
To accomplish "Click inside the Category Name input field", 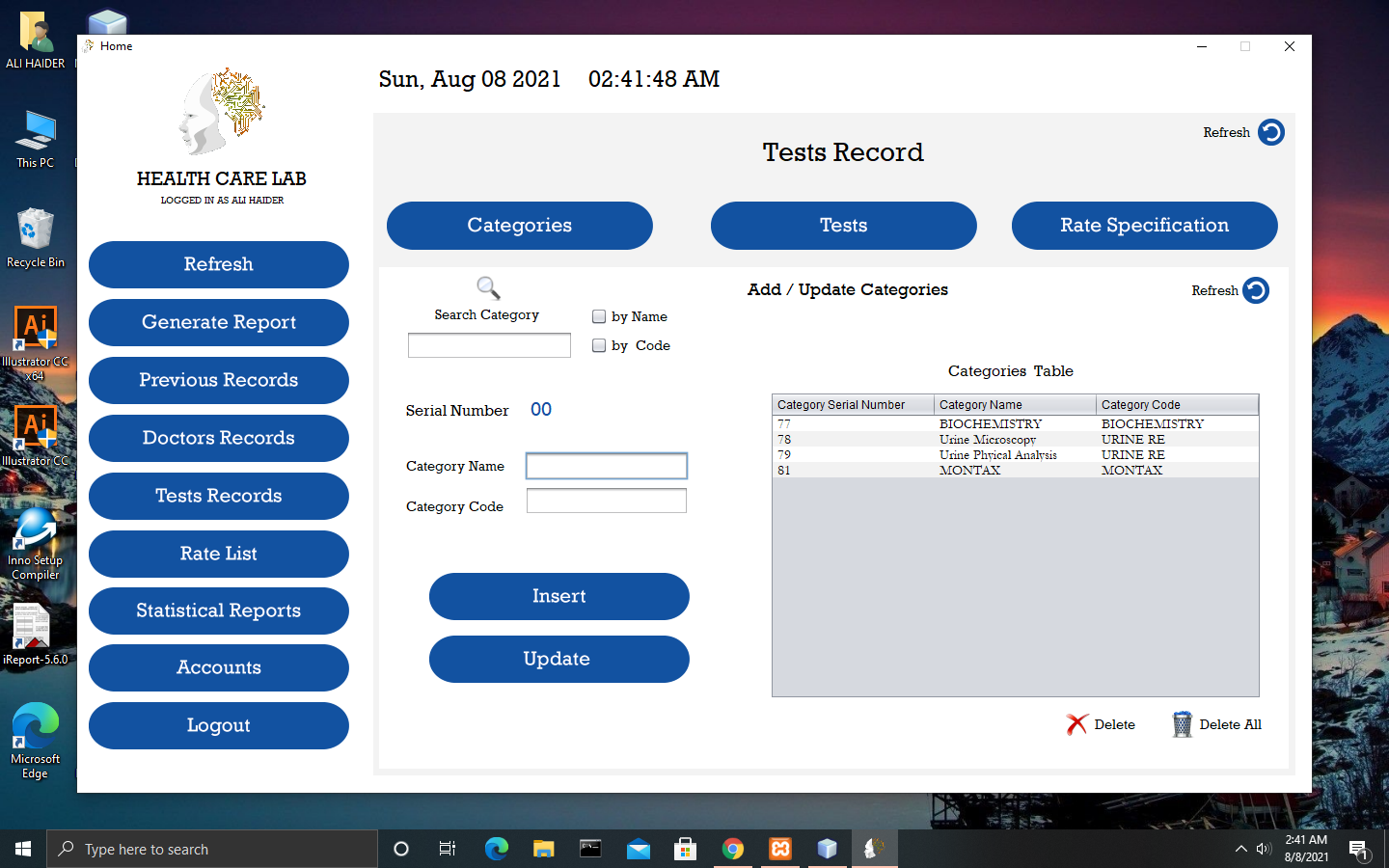I will pyautogui.click(x=606, y=466).
